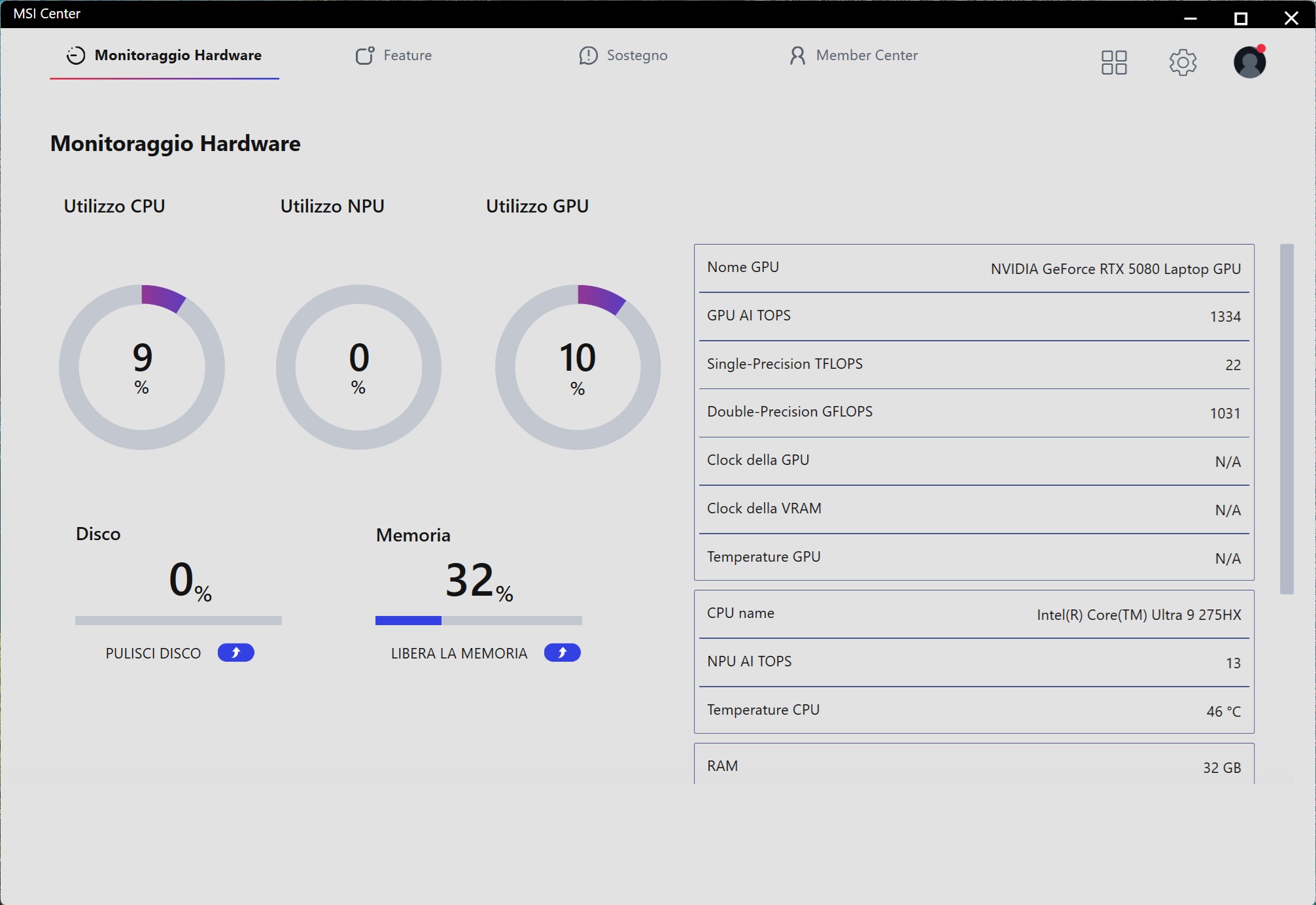Click the Memoria usage progress bar
The height and width of the screenshot is (905, 1316).
tap(478, 620)
